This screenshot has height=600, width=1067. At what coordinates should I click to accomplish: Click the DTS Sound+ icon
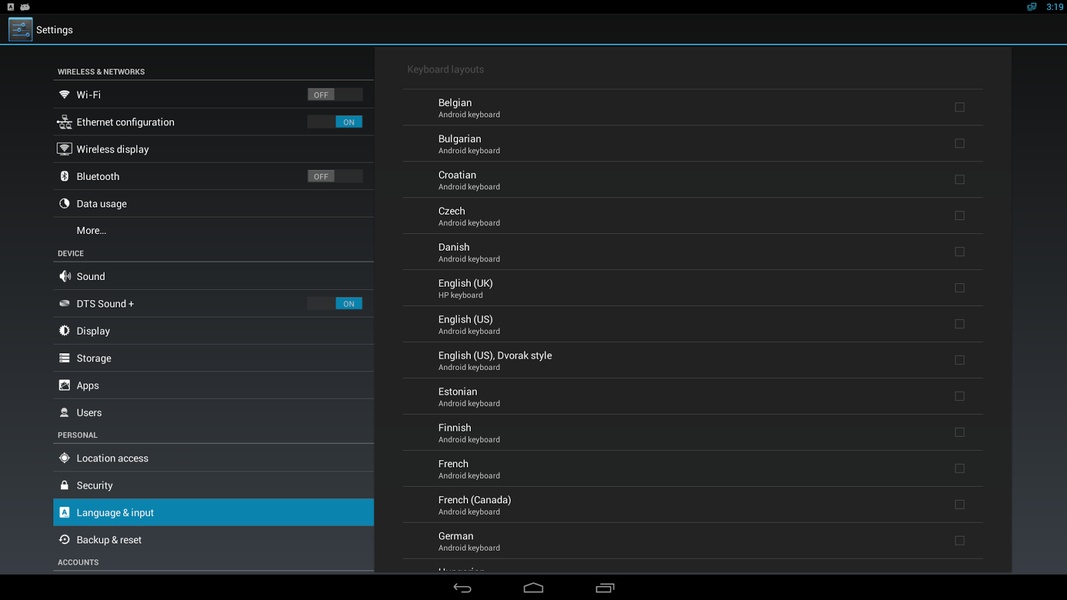point(64,303)
